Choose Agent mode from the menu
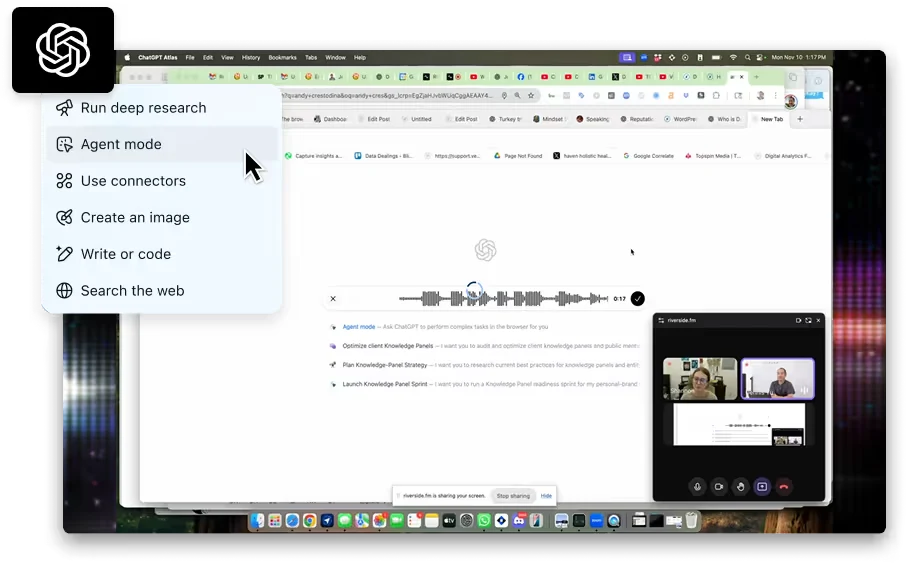 (162, 144)
